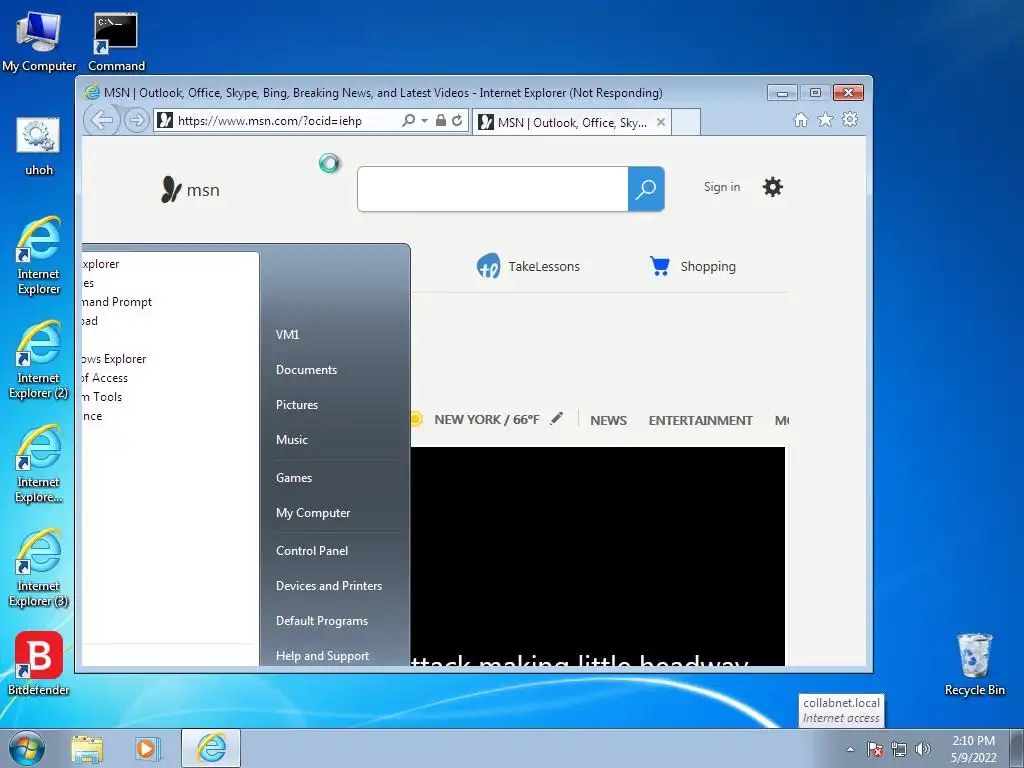1024x768 pixels.
Task: Open Music in the Start menu
Action: 291,440
